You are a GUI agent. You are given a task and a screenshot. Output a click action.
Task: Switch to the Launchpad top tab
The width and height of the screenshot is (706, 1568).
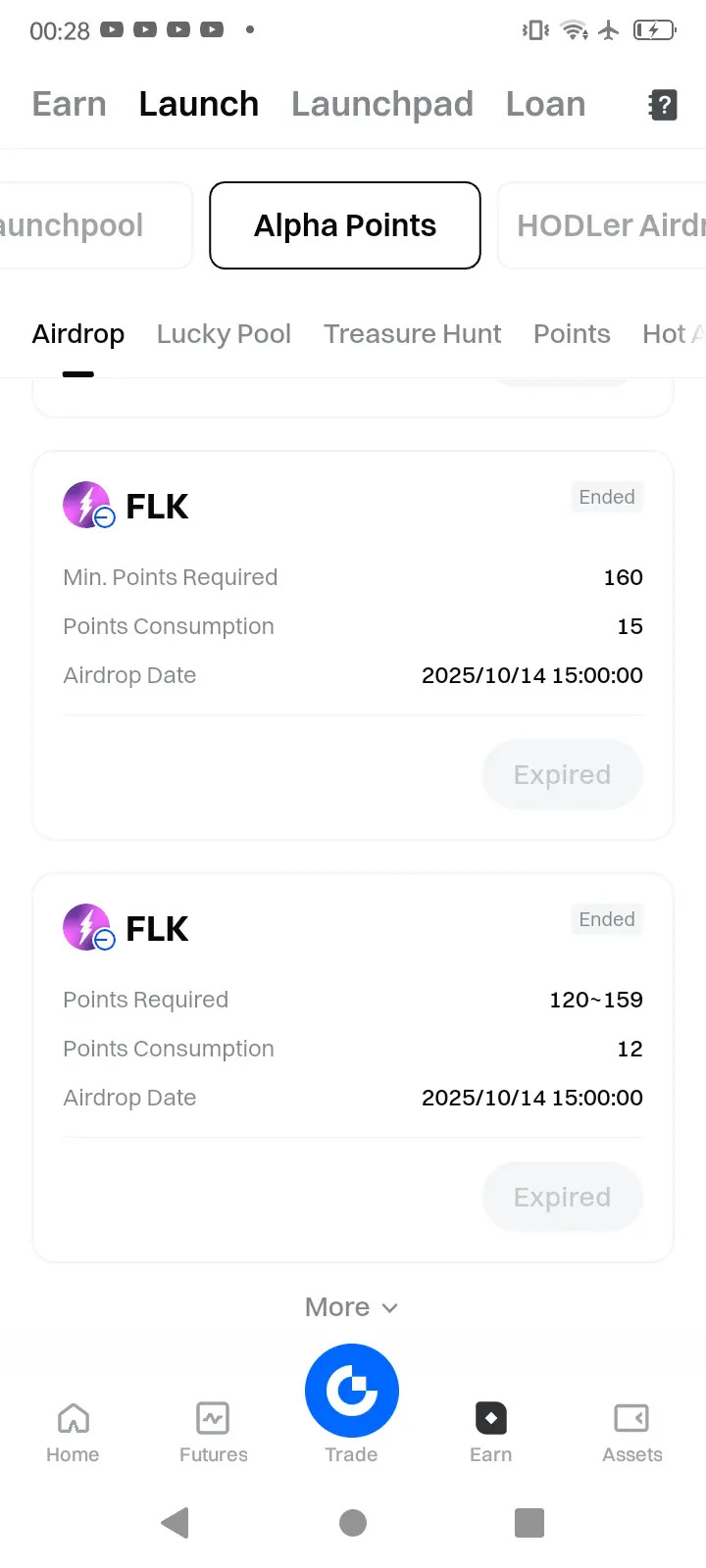pyautogui.click(x=382, y=104)
